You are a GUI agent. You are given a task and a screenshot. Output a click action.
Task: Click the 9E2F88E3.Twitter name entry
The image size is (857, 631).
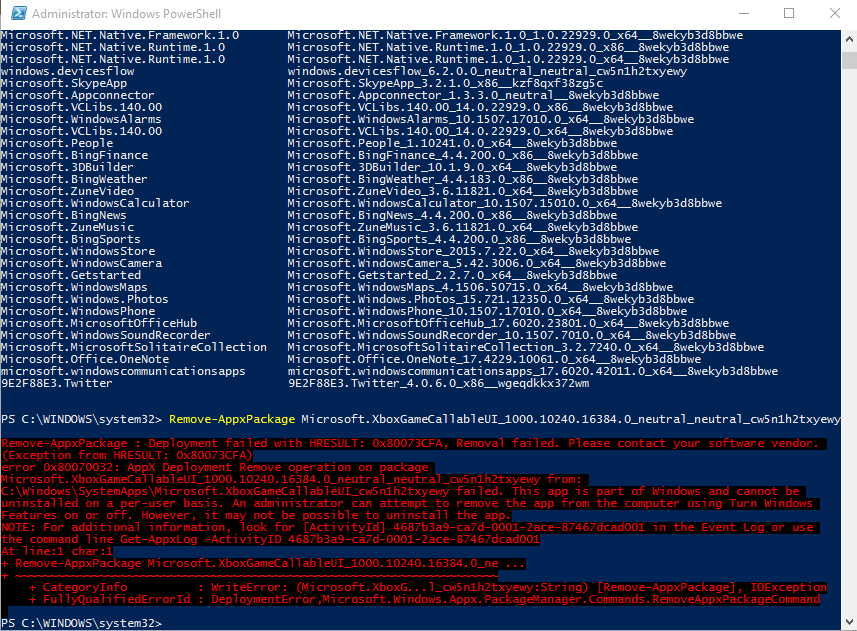pos(56,384)
